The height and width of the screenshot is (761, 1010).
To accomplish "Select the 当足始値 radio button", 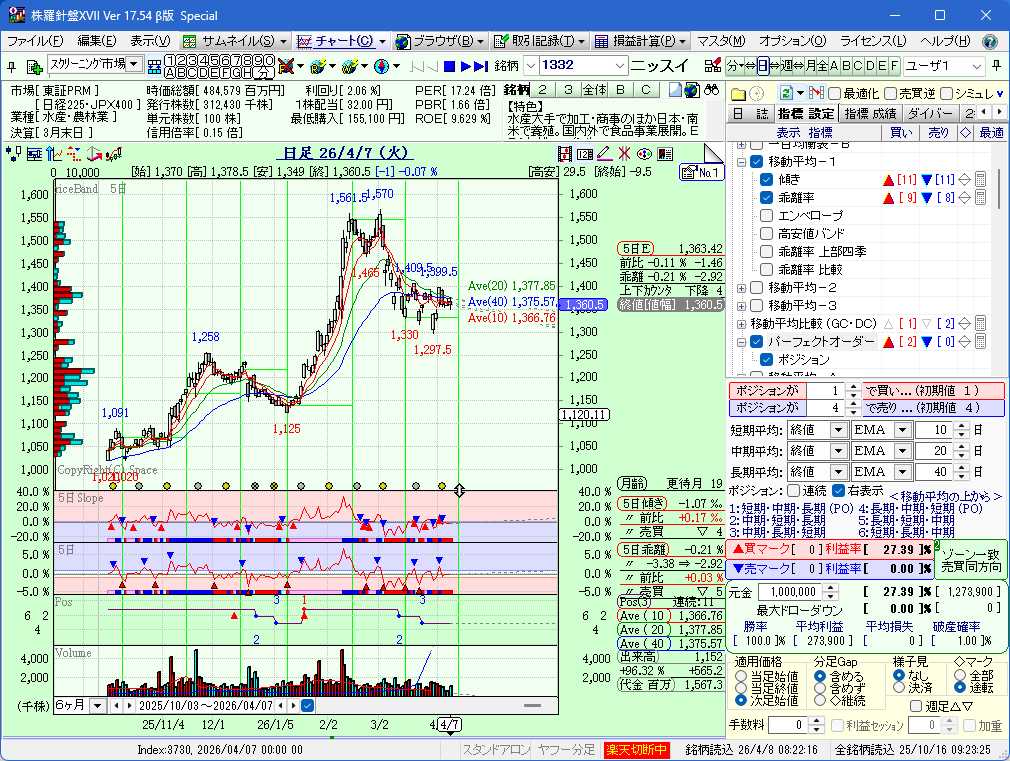I will 741,676.
